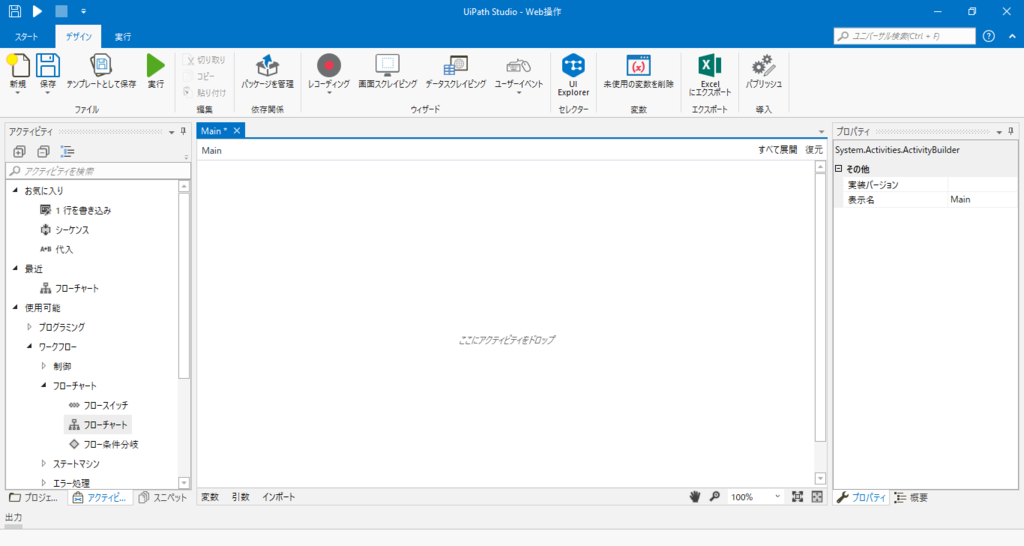Click 貼り付け (Paste) button

[x=204, y=93]
